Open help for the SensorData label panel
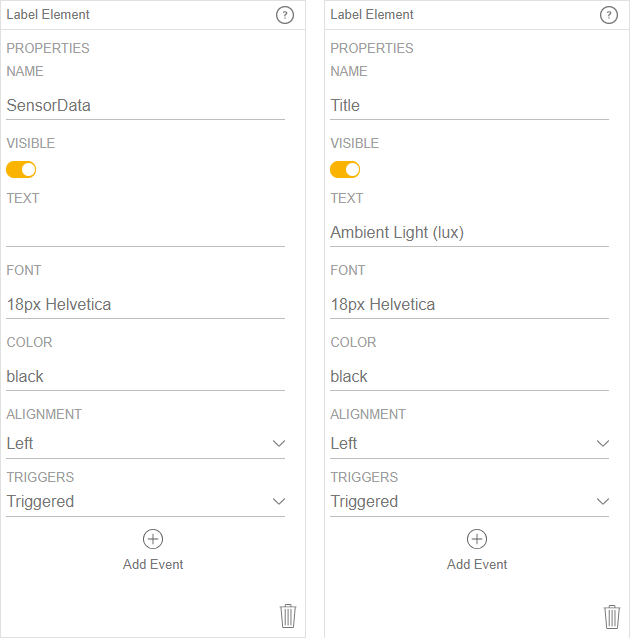 click(285, 15)
